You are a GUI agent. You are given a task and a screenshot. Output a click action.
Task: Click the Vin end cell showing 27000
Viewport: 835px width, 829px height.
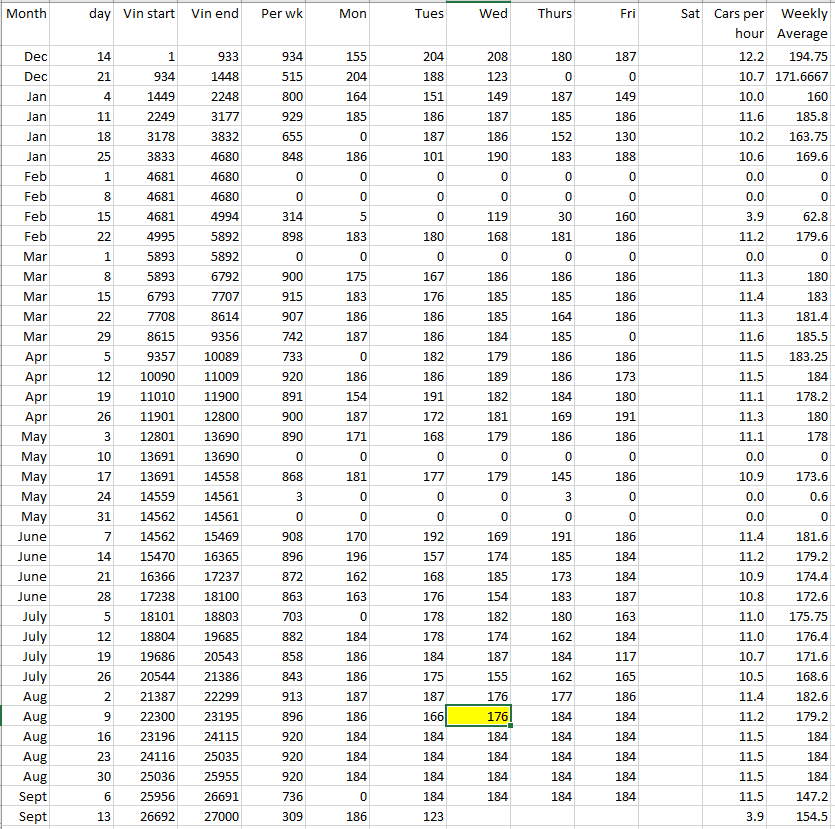[212, 816]
